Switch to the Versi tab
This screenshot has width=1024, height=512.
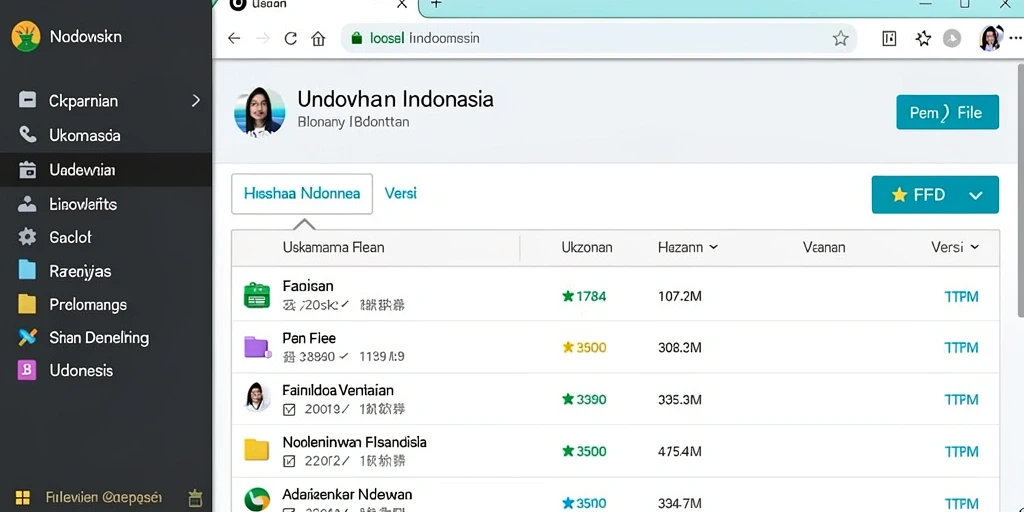(400, 193)
